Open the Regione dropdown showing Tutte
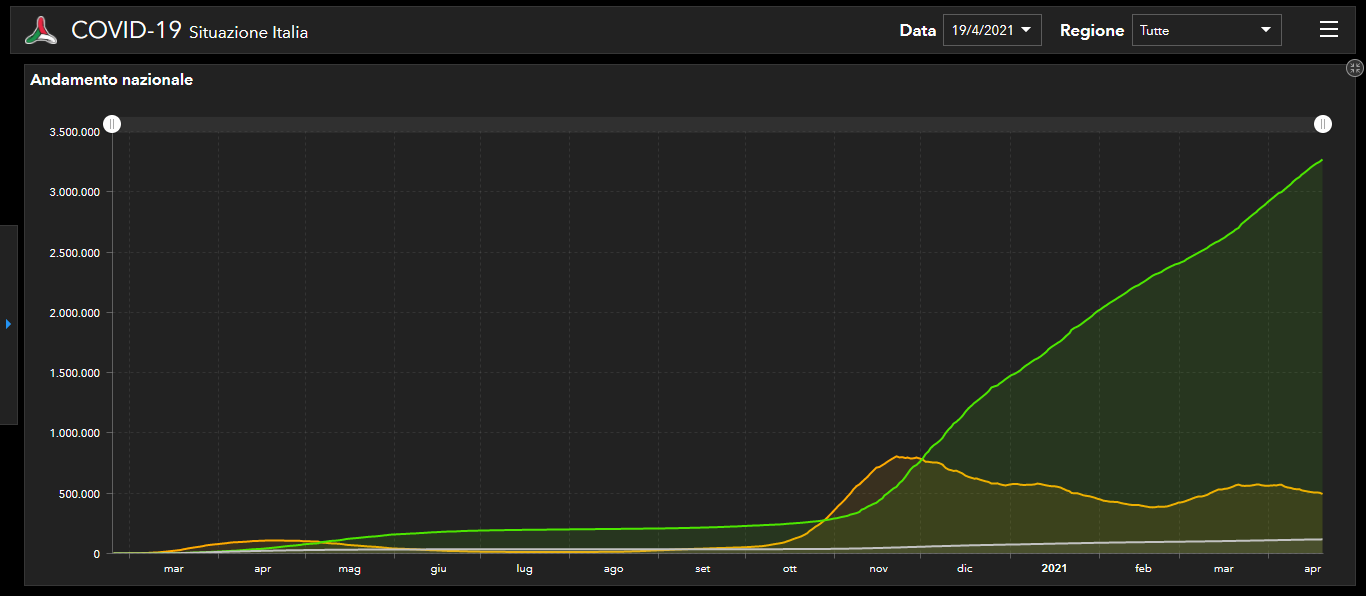Screen dimensions: 1366x596 [1205, 30]
